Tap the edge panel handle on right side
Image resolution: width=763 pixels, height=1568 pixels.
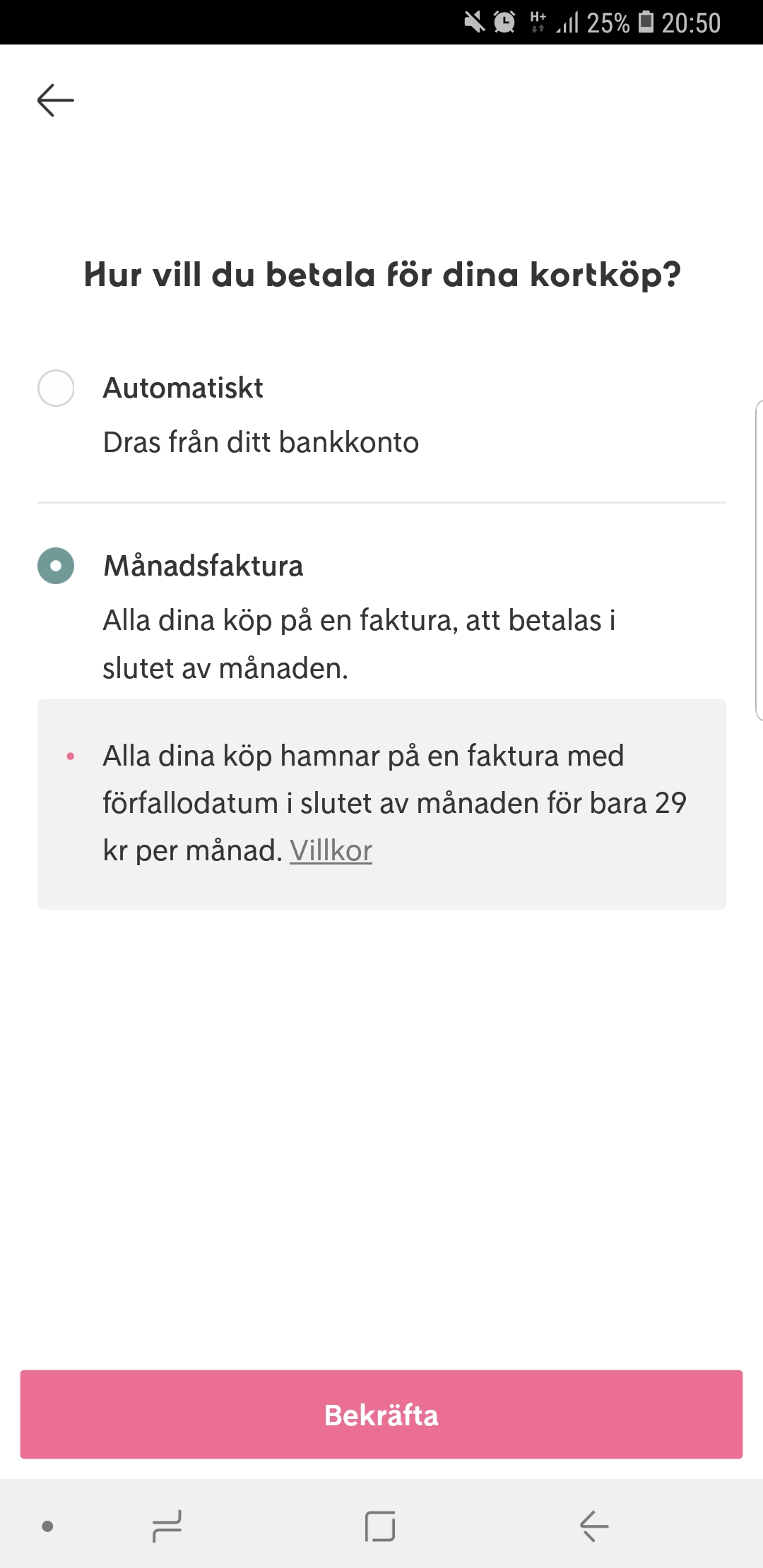point(758,559)
